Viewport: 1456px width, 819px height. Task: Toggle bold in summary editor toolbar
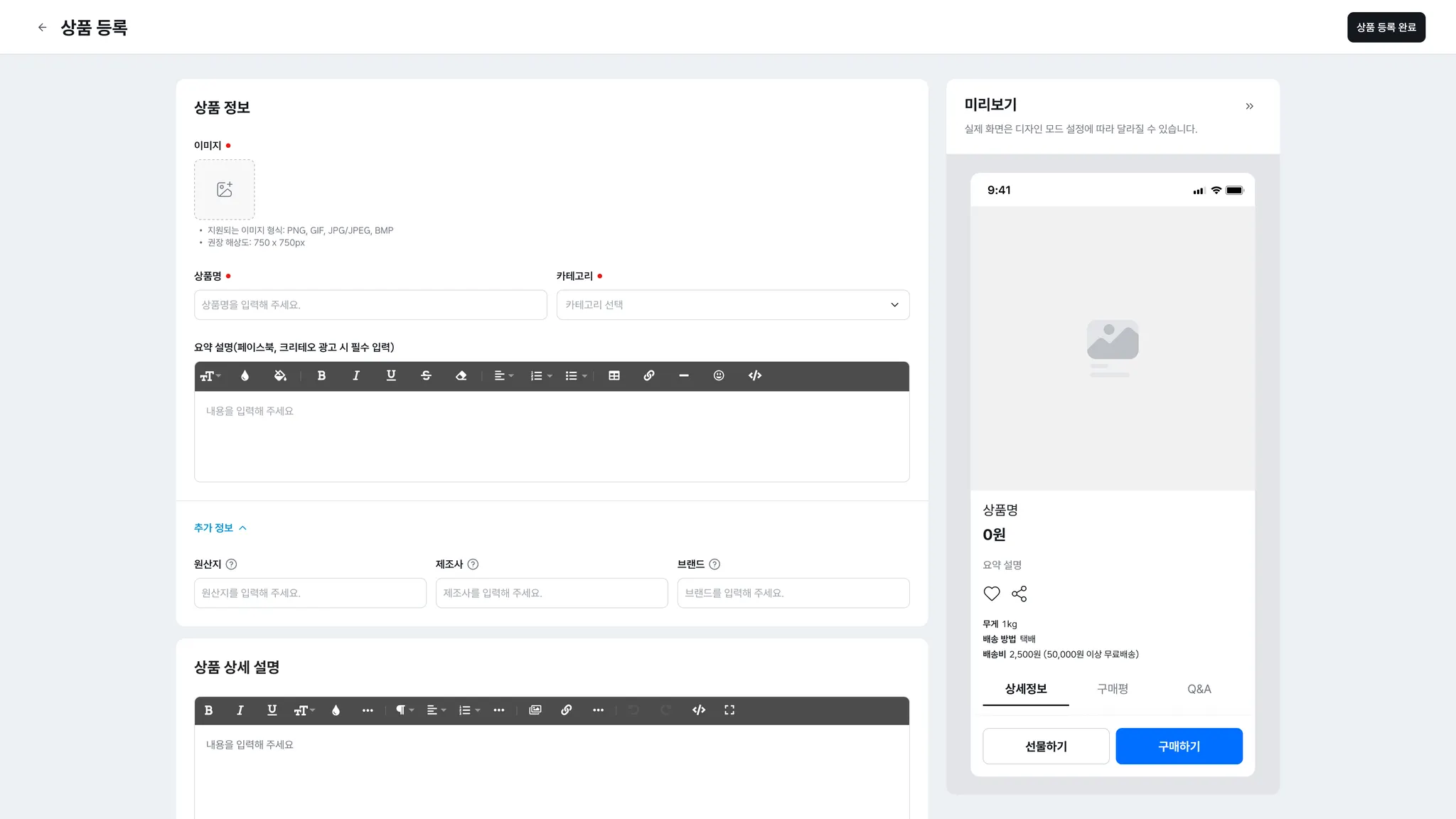coord(321,375)
